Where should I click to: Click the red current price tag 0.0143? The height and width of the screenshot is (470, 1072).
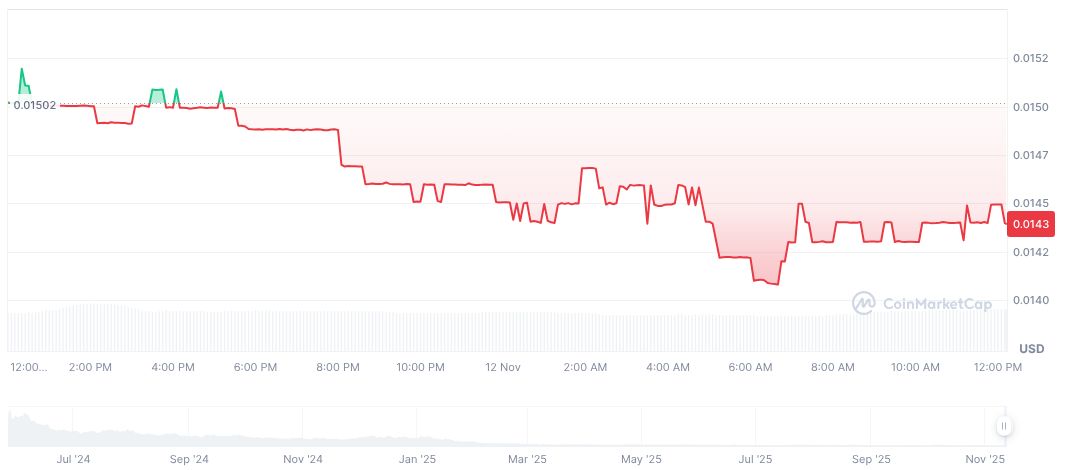tap(1030, 225)
